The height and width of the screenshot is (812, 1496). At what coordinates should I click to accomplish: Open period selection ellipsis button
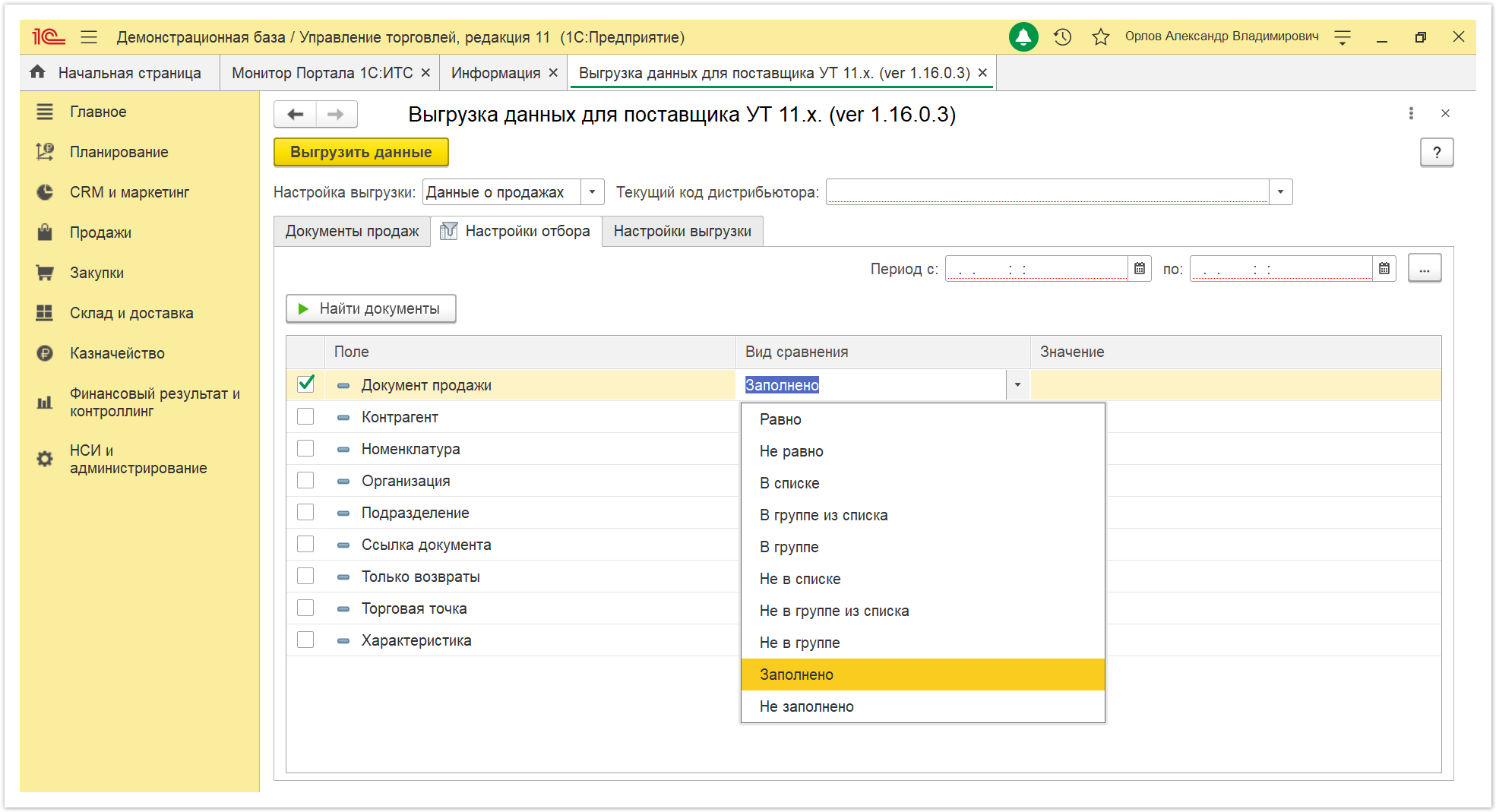click(1425, 268)
